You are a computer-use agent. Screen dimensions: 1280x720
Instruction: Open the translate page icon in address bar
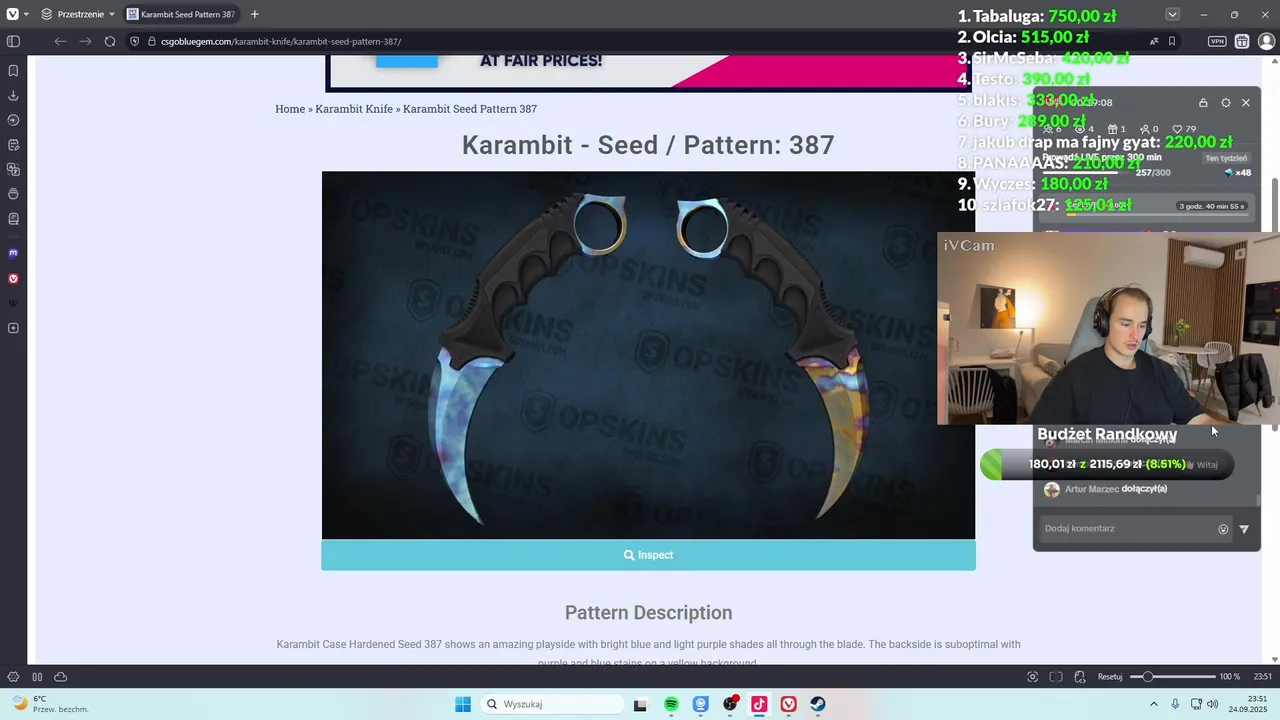click(x=1154, y=41)
